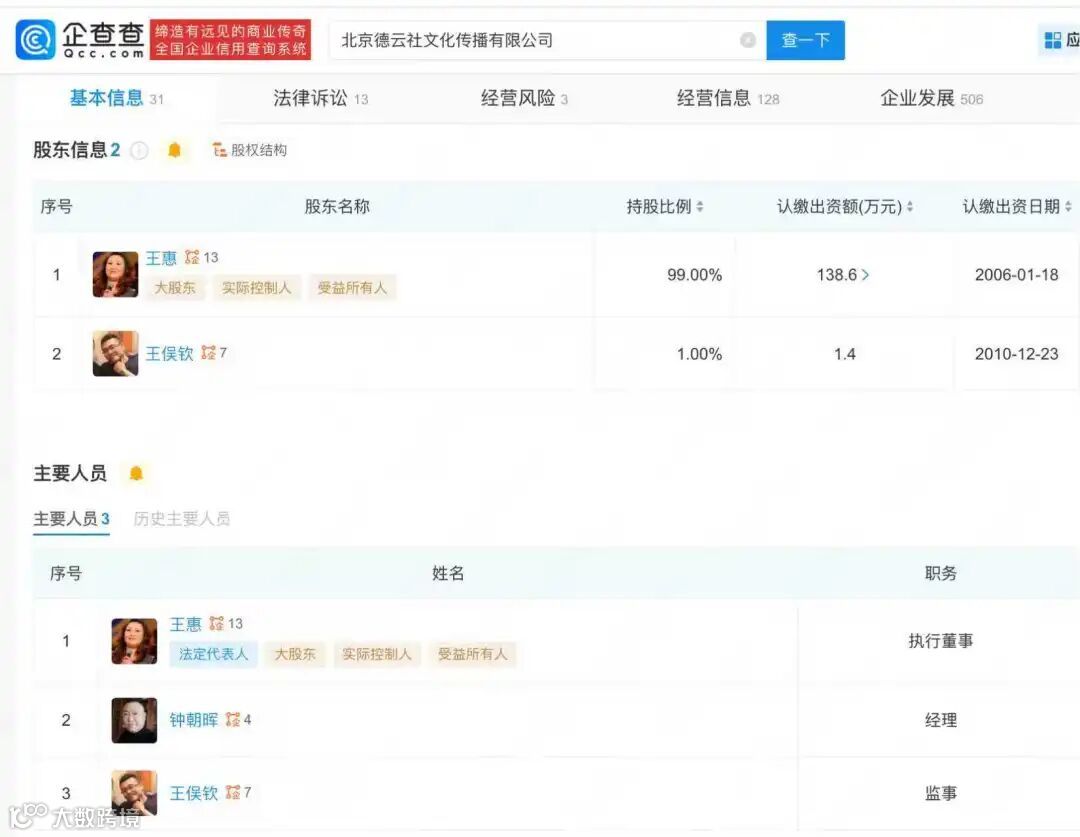The width and height of the screenshot is (1080, 837).
Task: Open 王俣钦's photo in 主要人员 row 3
Action: coord(134,792)
